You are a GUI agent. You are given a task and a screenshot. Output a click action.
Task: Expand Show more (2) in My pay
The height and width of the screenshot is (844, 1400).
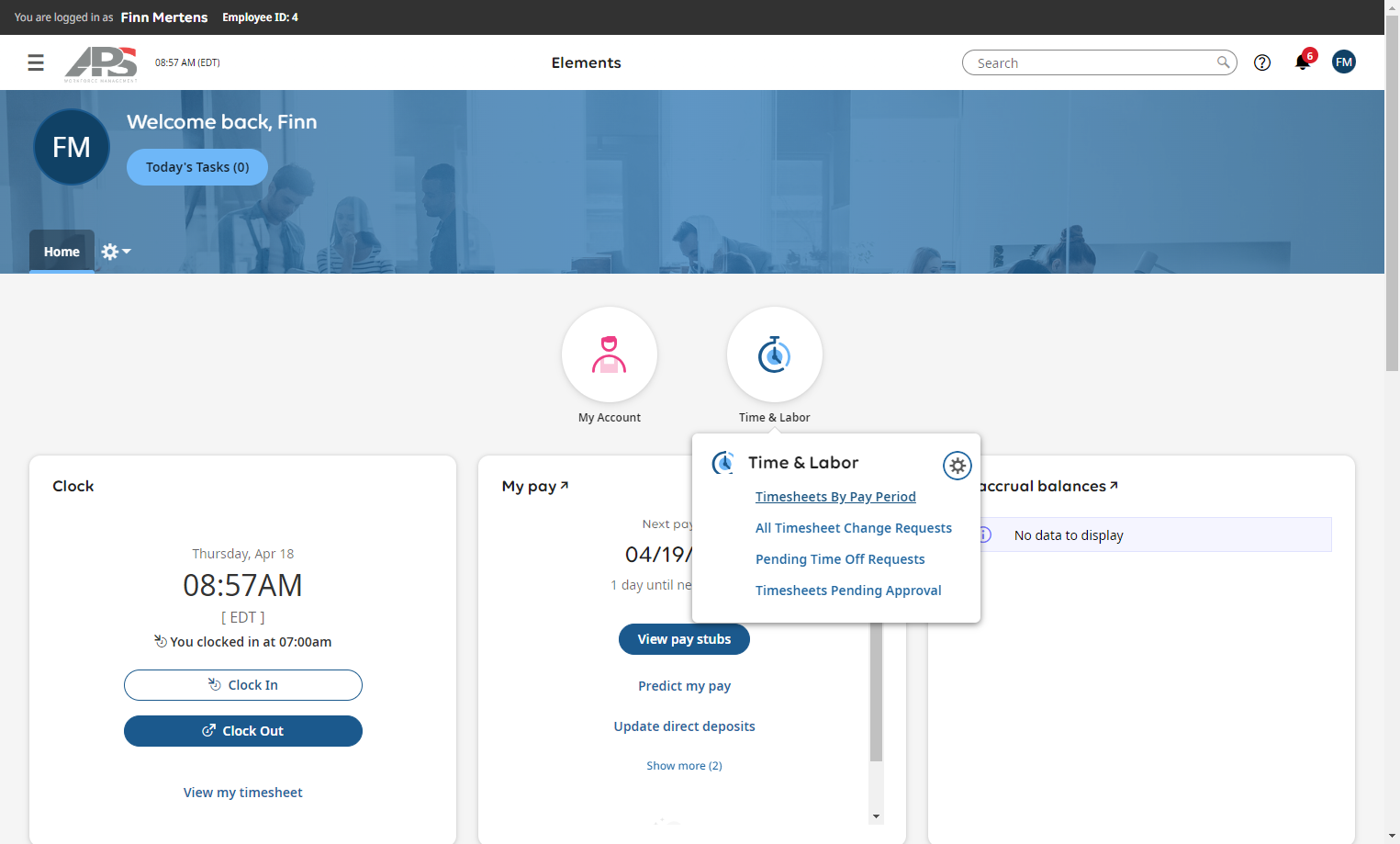[x=685, y=766]
